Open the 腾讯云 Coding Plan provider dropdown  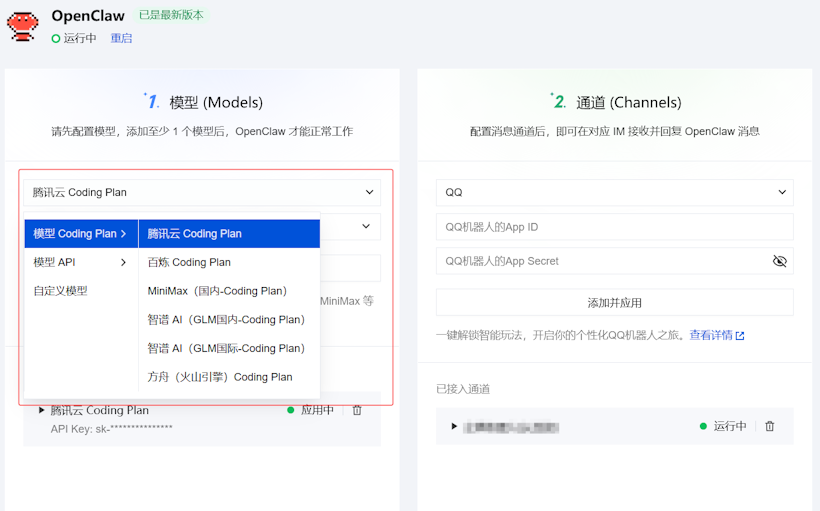point(202,192)
